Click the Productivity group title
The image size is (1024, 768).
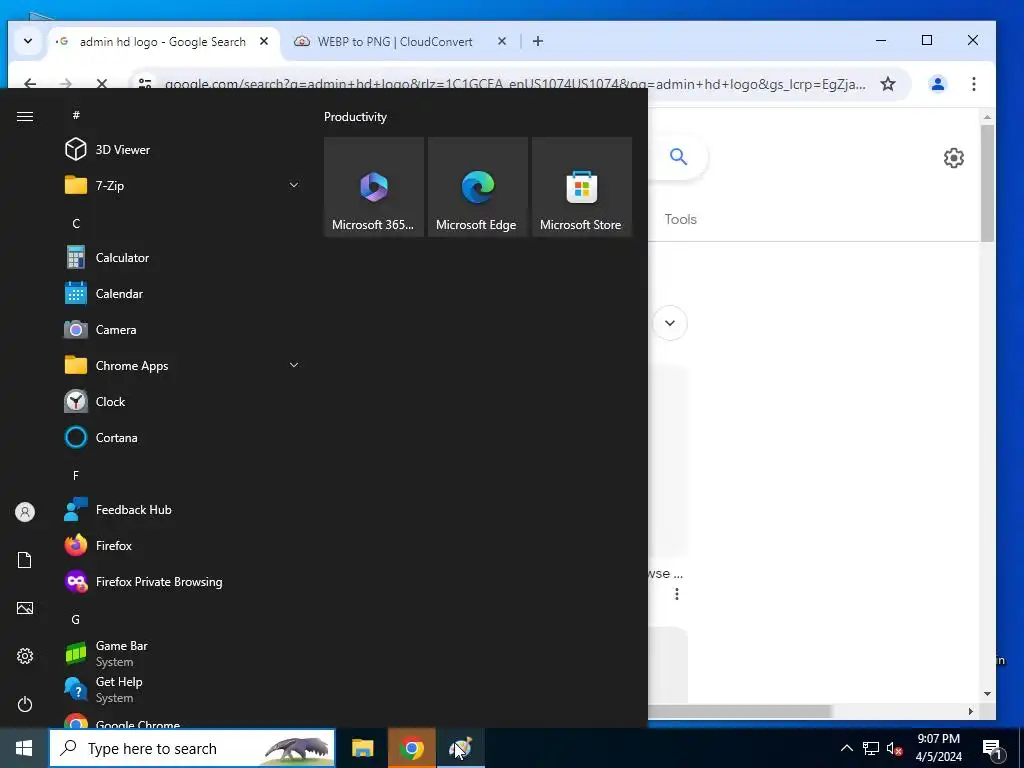point(355,117)
